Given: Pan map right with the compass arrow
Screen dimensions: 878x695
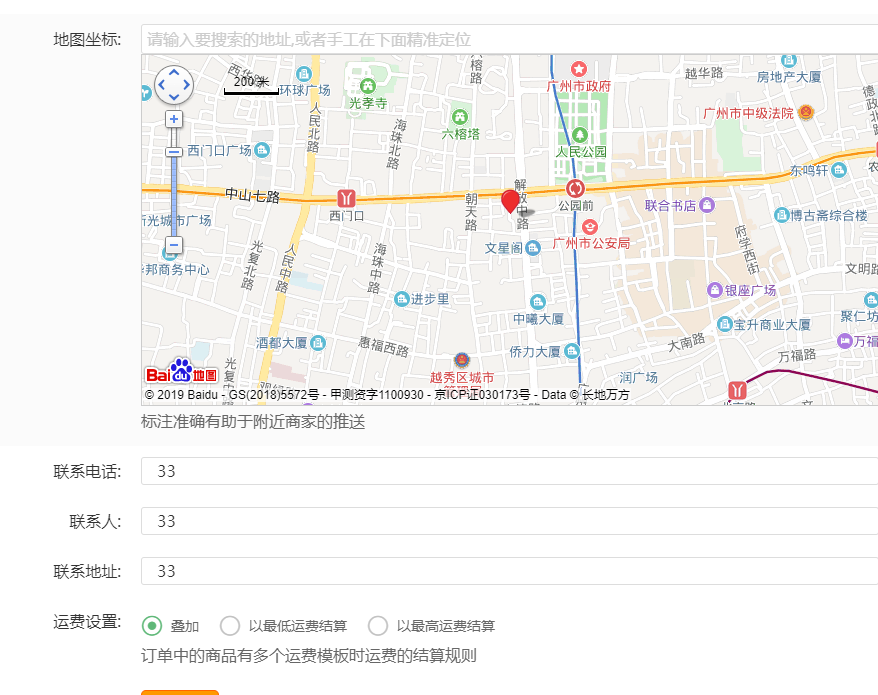Looking at the screenshot, I should 187,85.
